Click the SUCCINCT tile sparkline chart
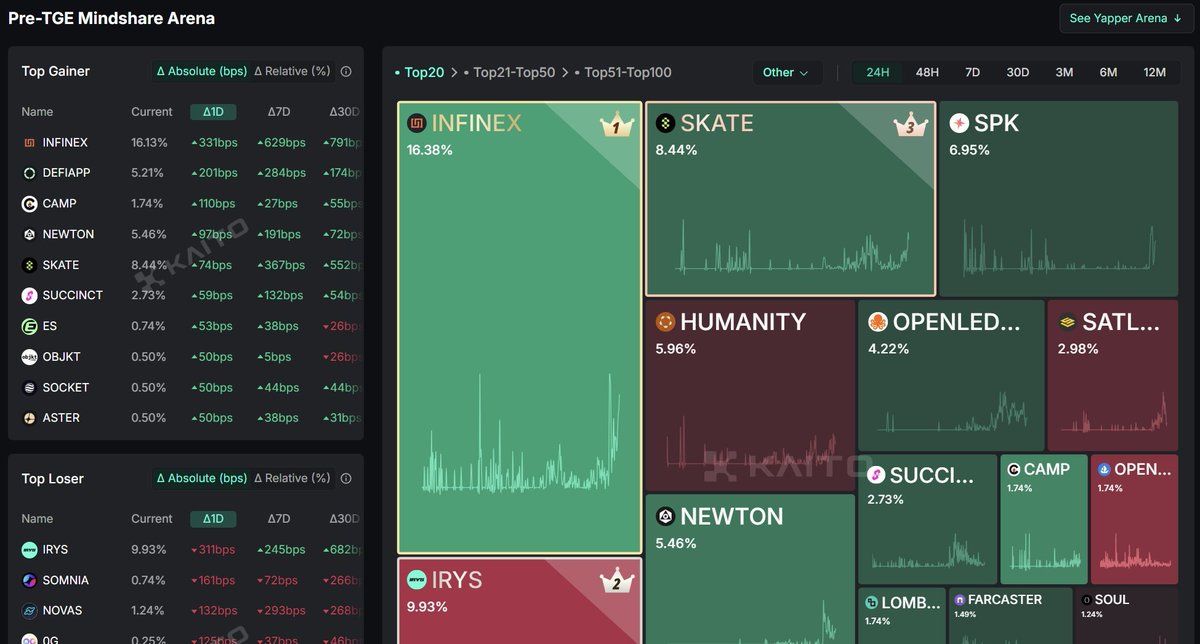 [927, 545]
